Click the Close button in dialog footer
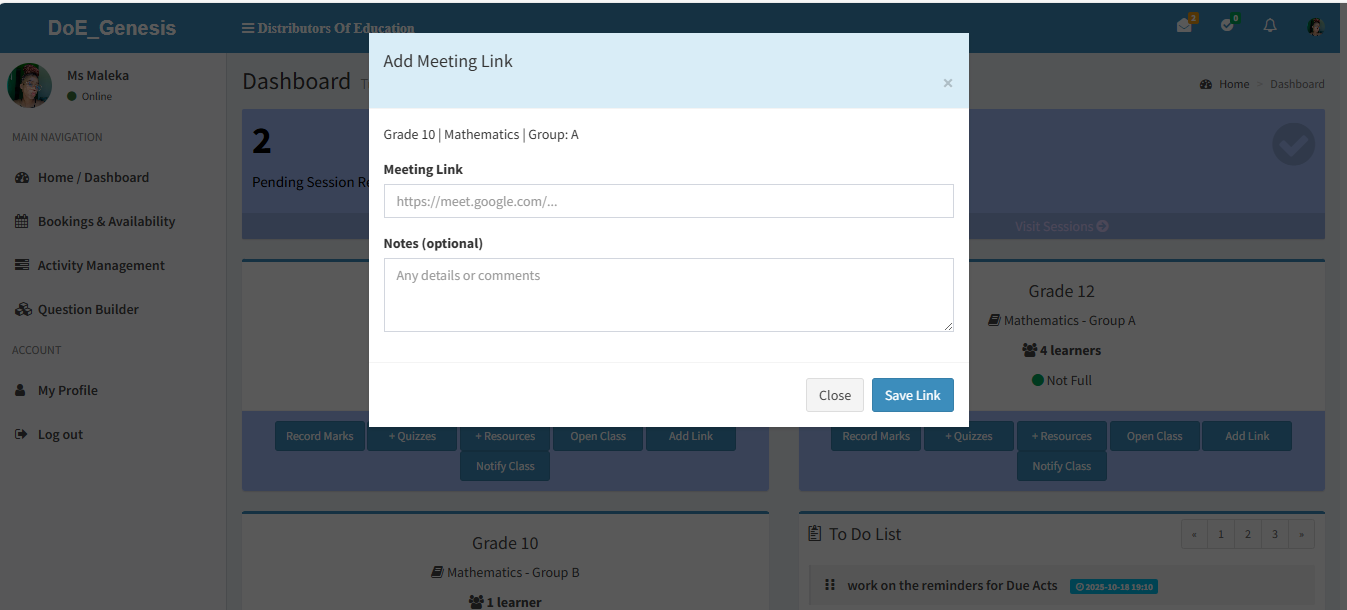This screenshot has height=610, width=1347. point(834,395)
